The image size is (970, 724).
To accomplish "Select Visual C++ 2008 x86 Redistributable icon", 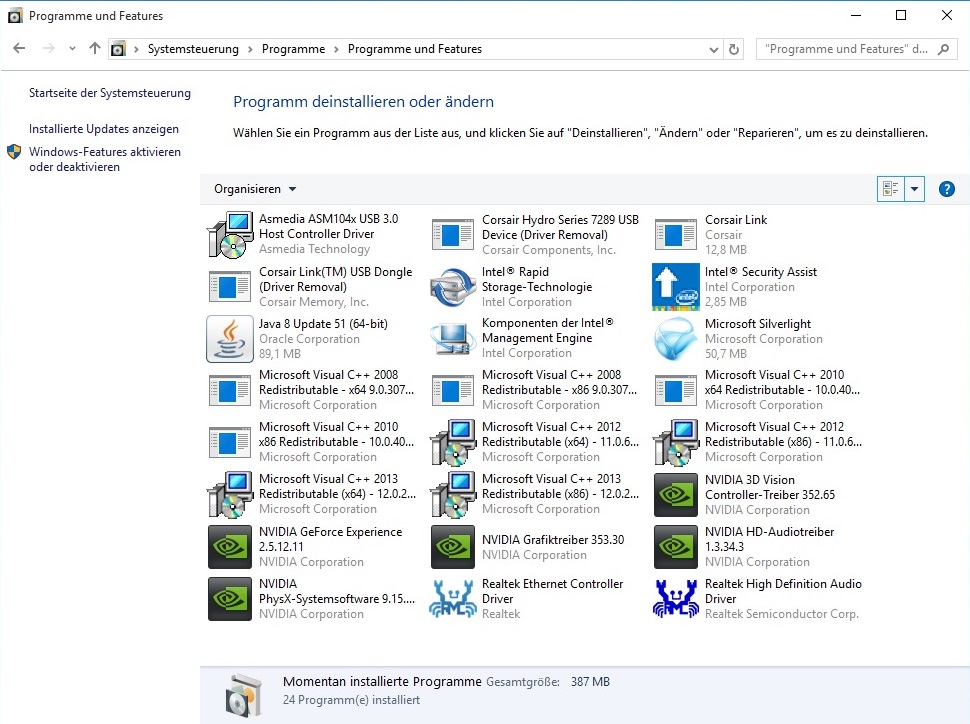I will 453,390.
